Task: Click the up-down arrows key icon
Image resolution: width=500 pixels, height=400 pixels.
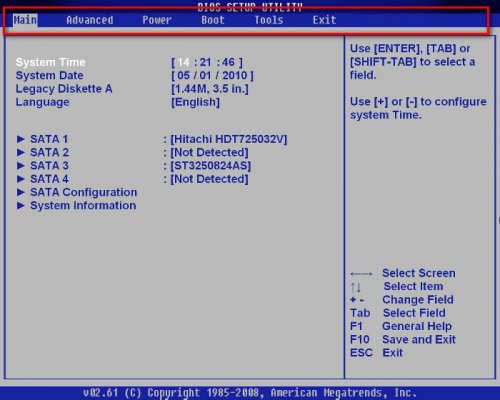Action: point(356,287)
